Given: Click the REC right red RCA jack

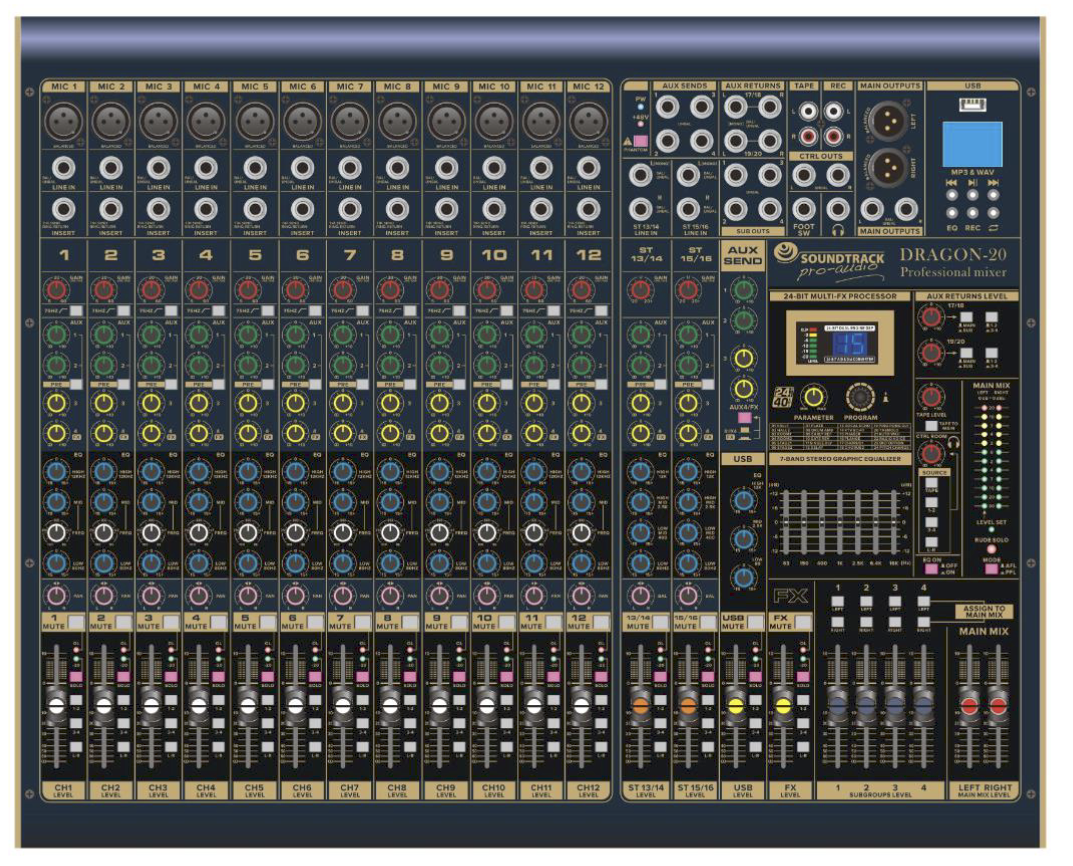Looking at the screenshot, I should coord(833,137).
